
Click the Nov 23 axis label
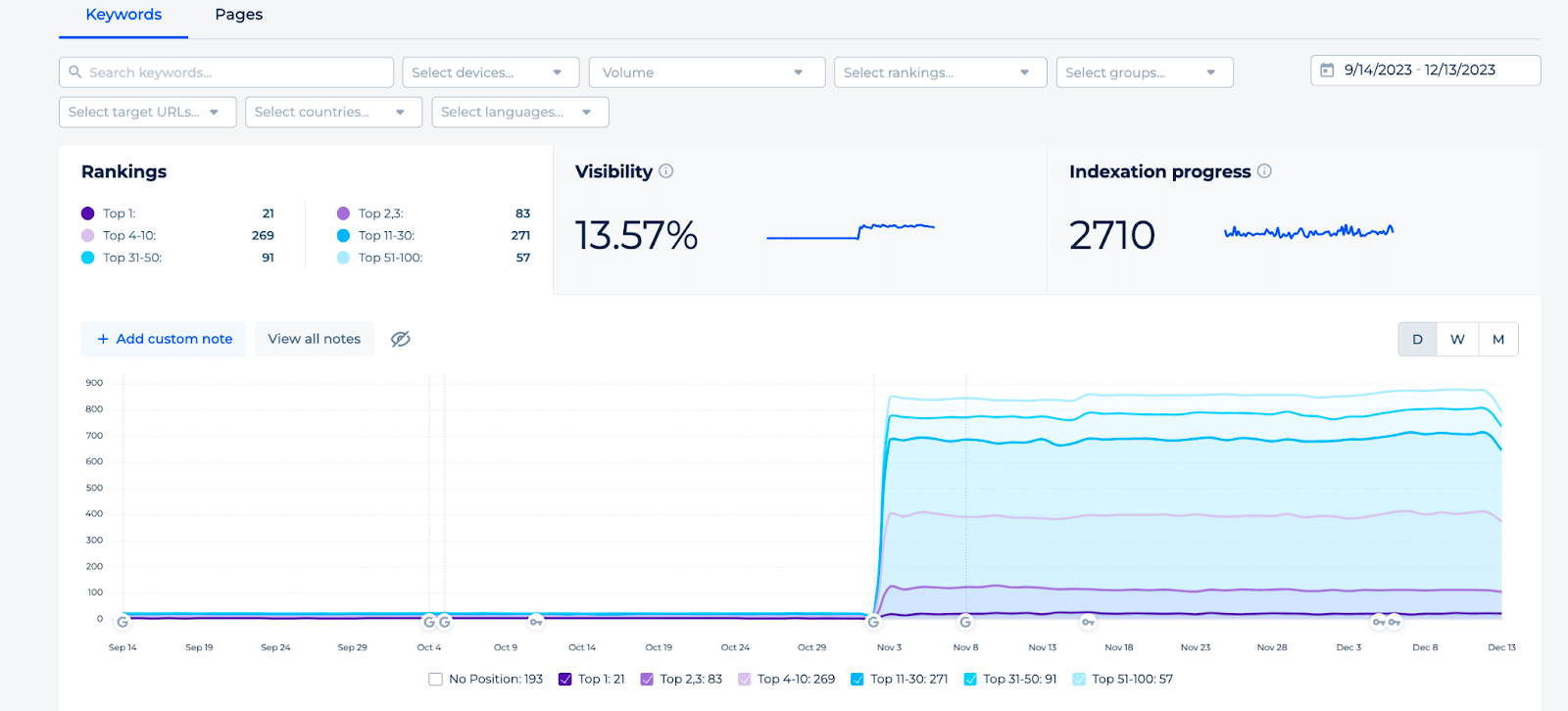1196,647
